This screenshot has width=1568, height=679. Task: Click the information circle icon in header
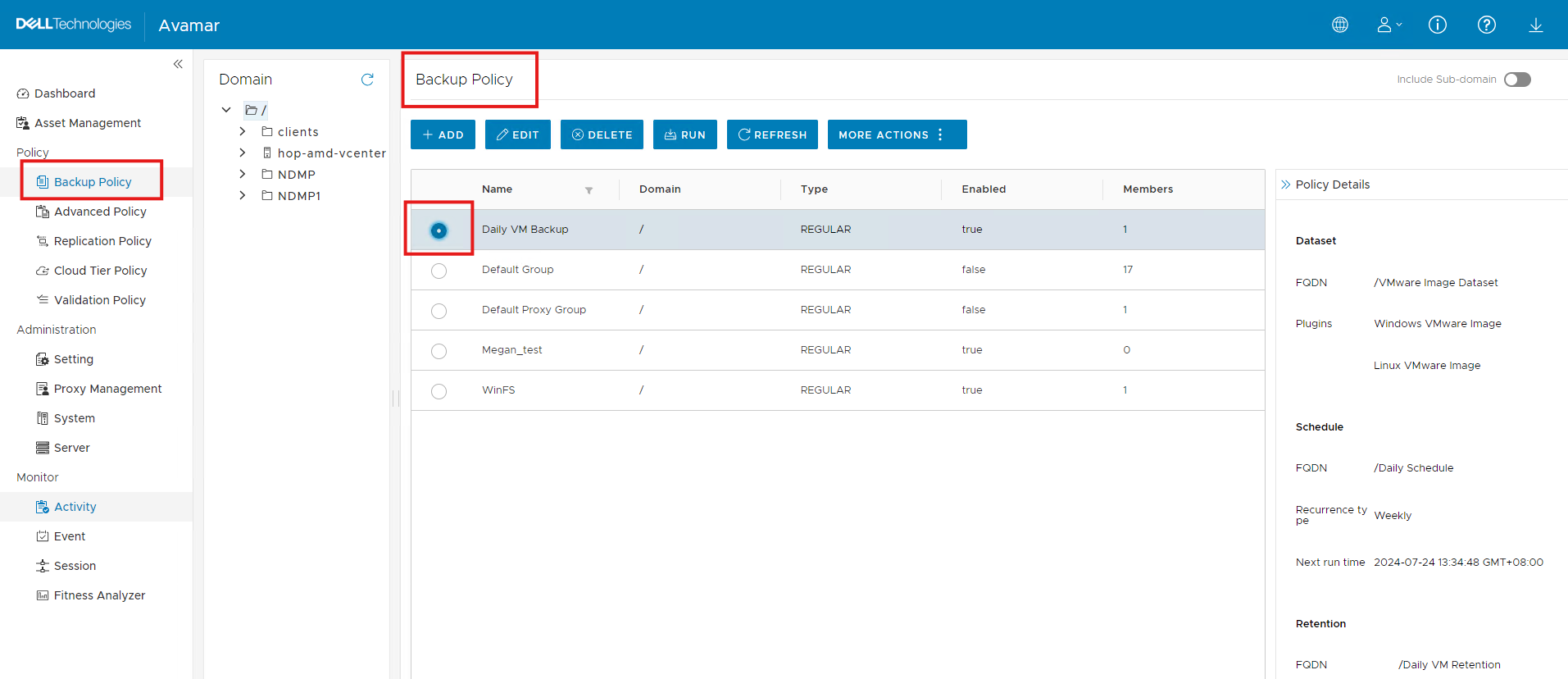click(1438, 25)
